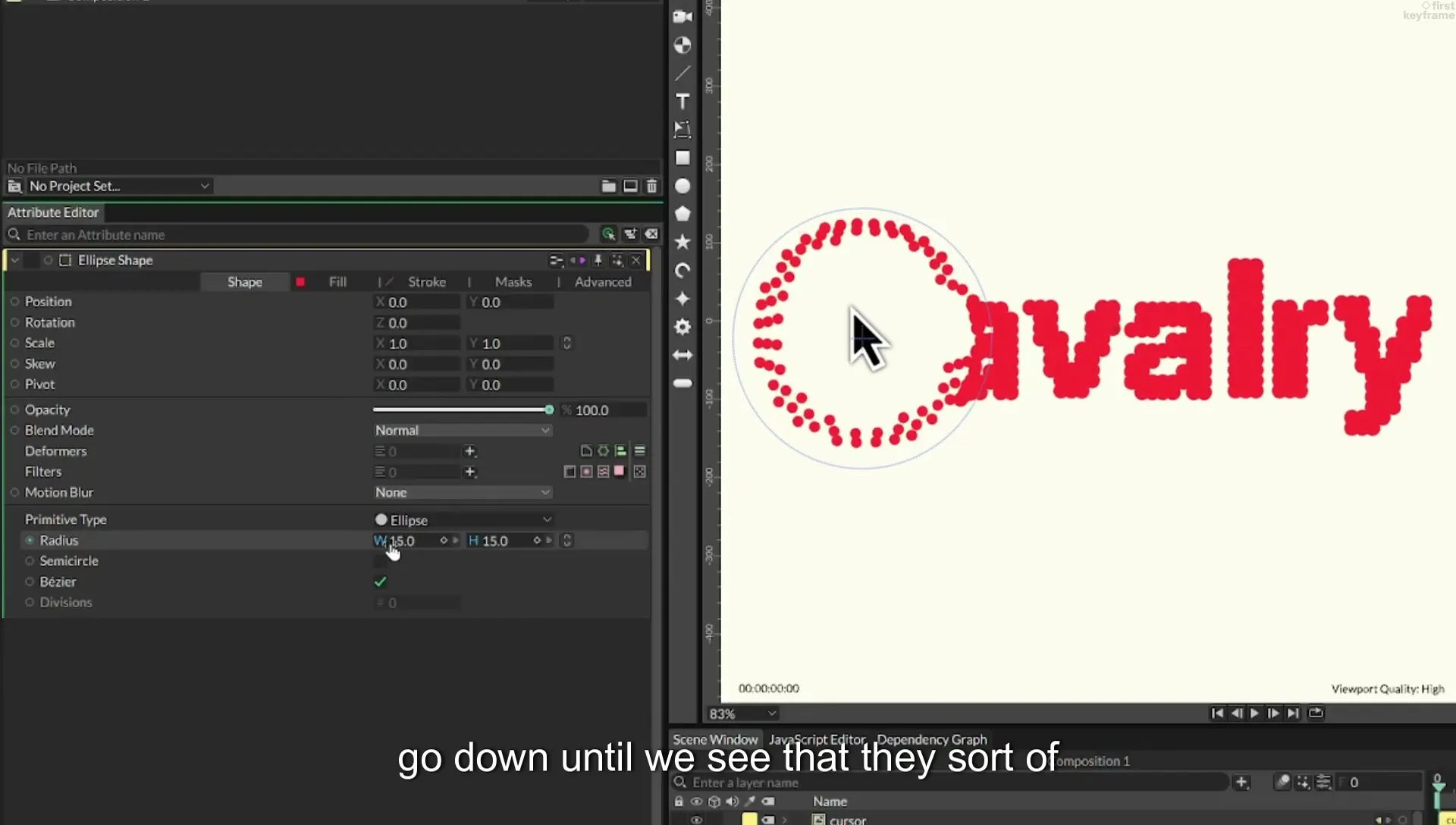1456x825 pixels.
Task: Open the Dependency Graph tab
Action: [x=932, y=739]
